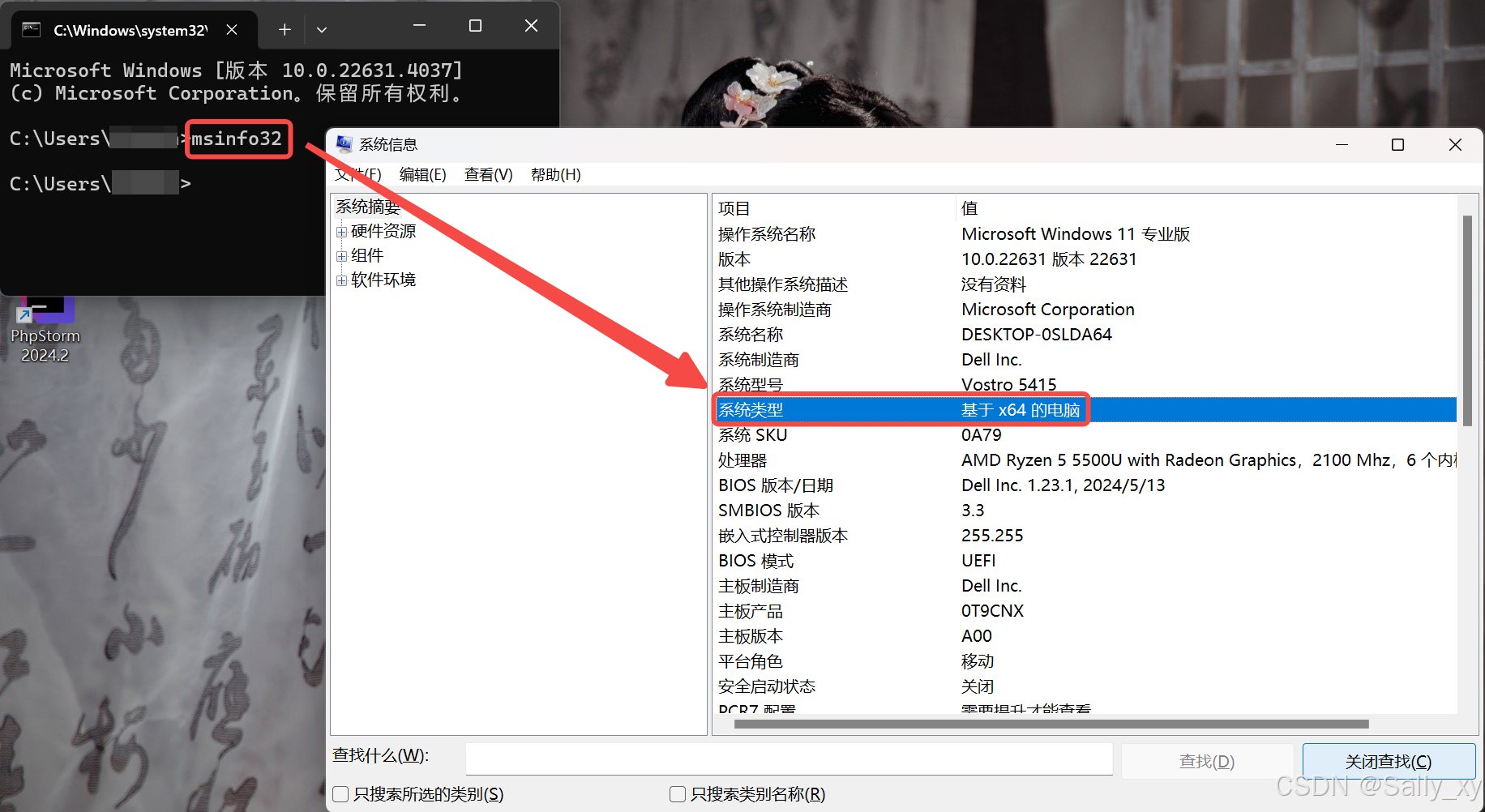Click the Microsoft Windows version line in terminal
Screen dimensions: 1485x812
click(236, 71)
